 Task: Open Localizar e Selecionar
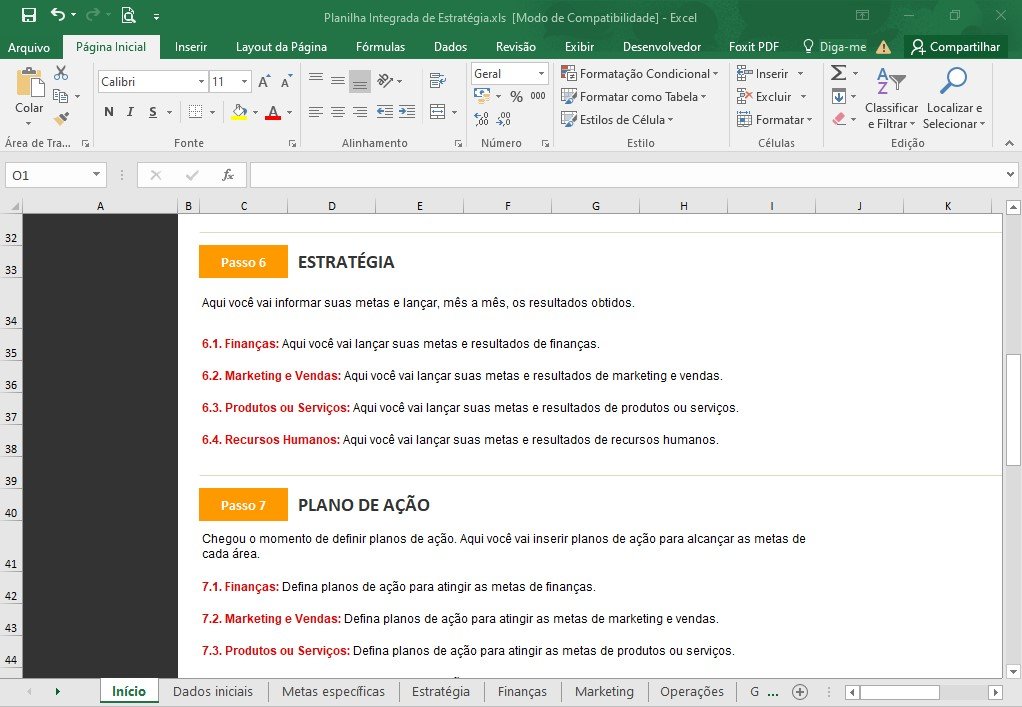pyautogui.click(x=954, y=98)
